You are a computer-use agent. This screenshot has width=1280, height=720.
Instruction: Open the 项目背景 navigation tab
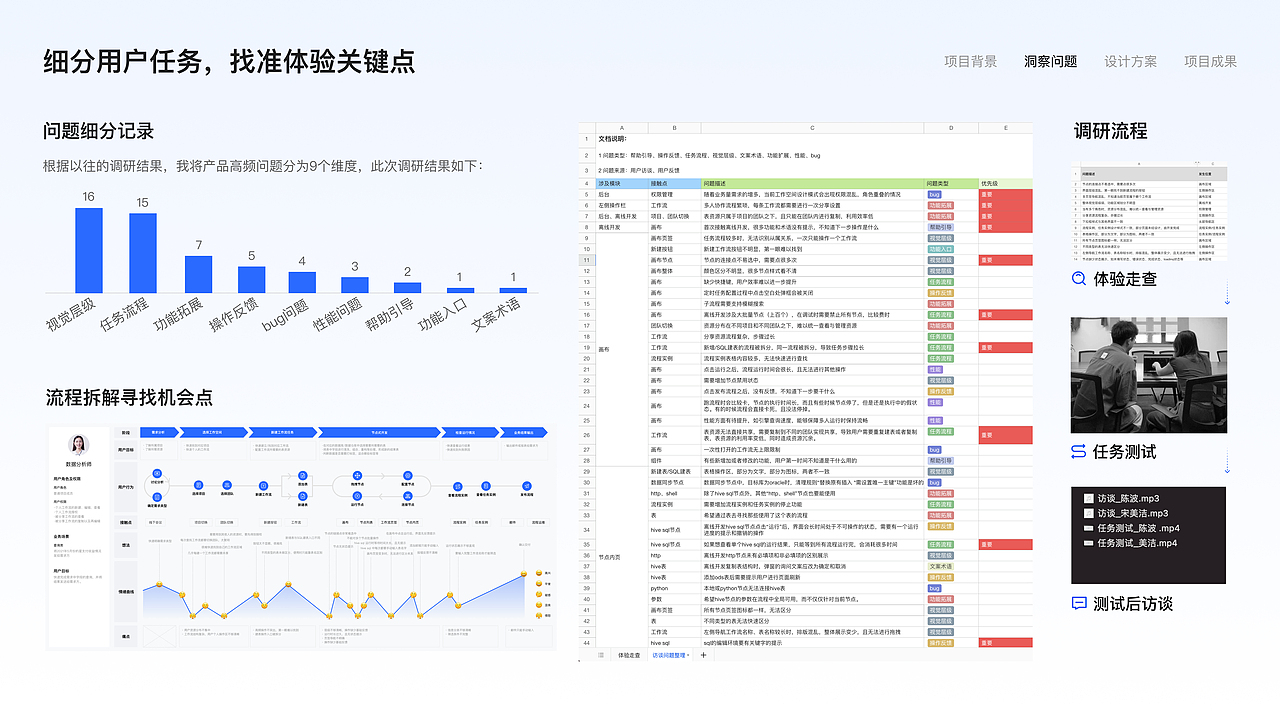pyautogui.click(x=971, y=61)
